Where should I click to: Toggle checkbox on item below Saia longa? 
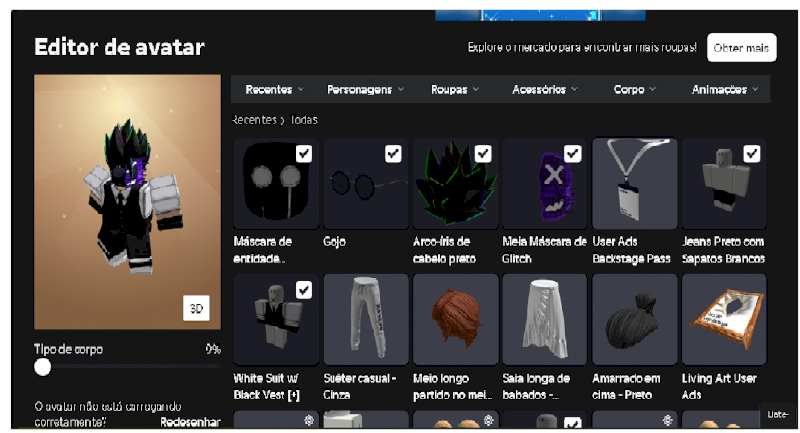572,423
